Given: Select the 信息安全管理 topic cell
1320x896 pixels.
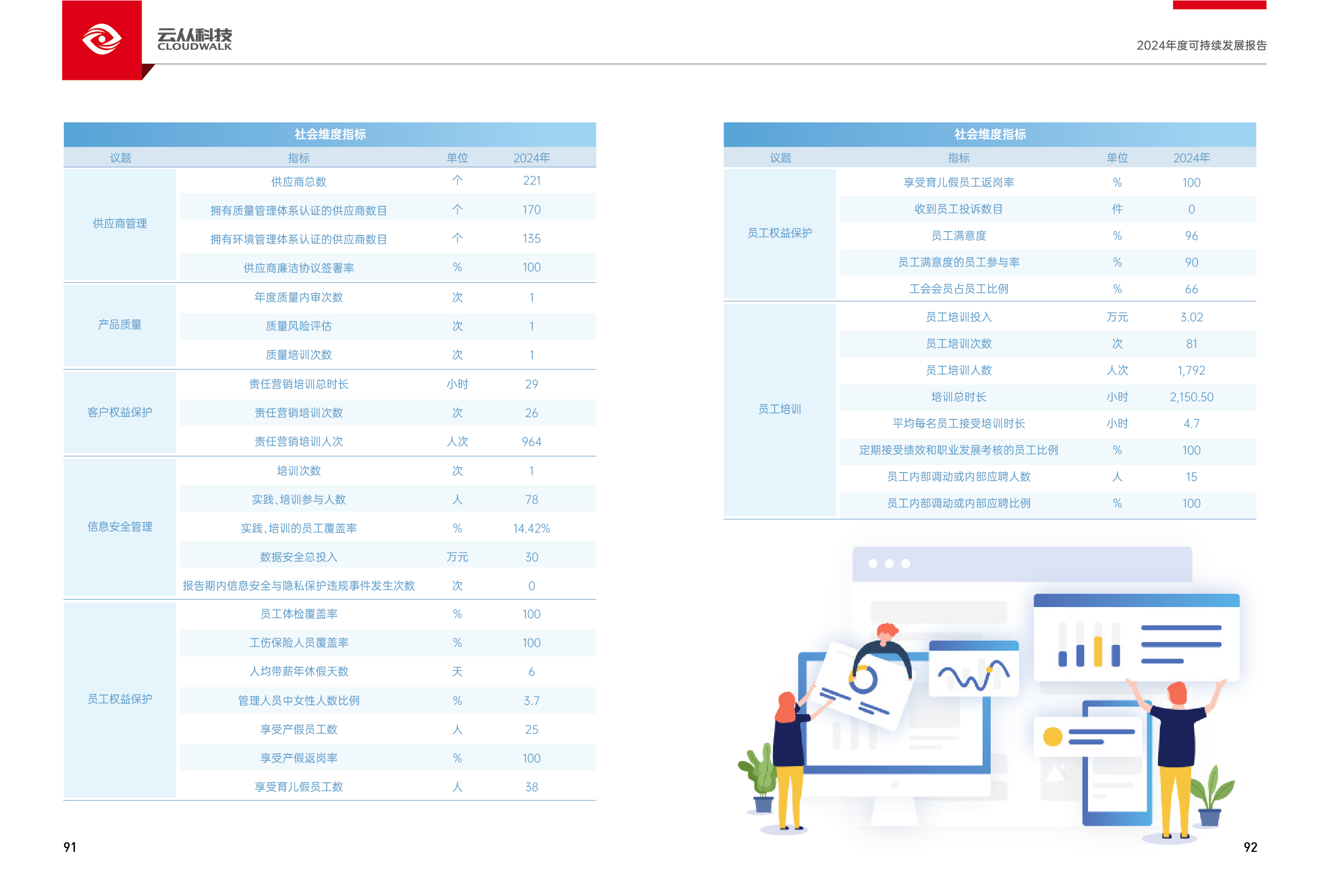Looking at the screenshot, I should tap(120, 527).
